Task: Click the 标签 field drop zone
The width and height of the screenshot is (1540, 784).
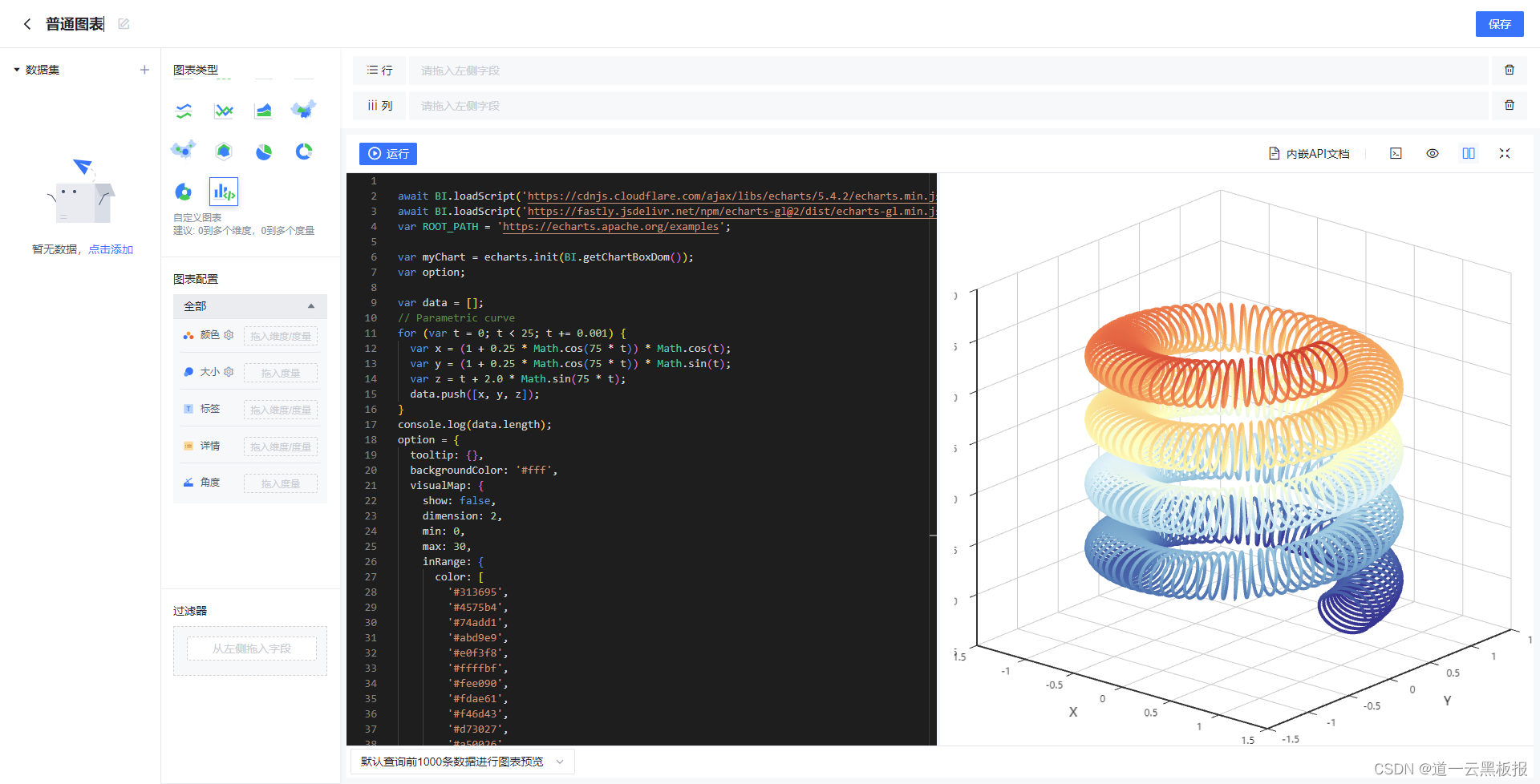Action: point(281,410)
